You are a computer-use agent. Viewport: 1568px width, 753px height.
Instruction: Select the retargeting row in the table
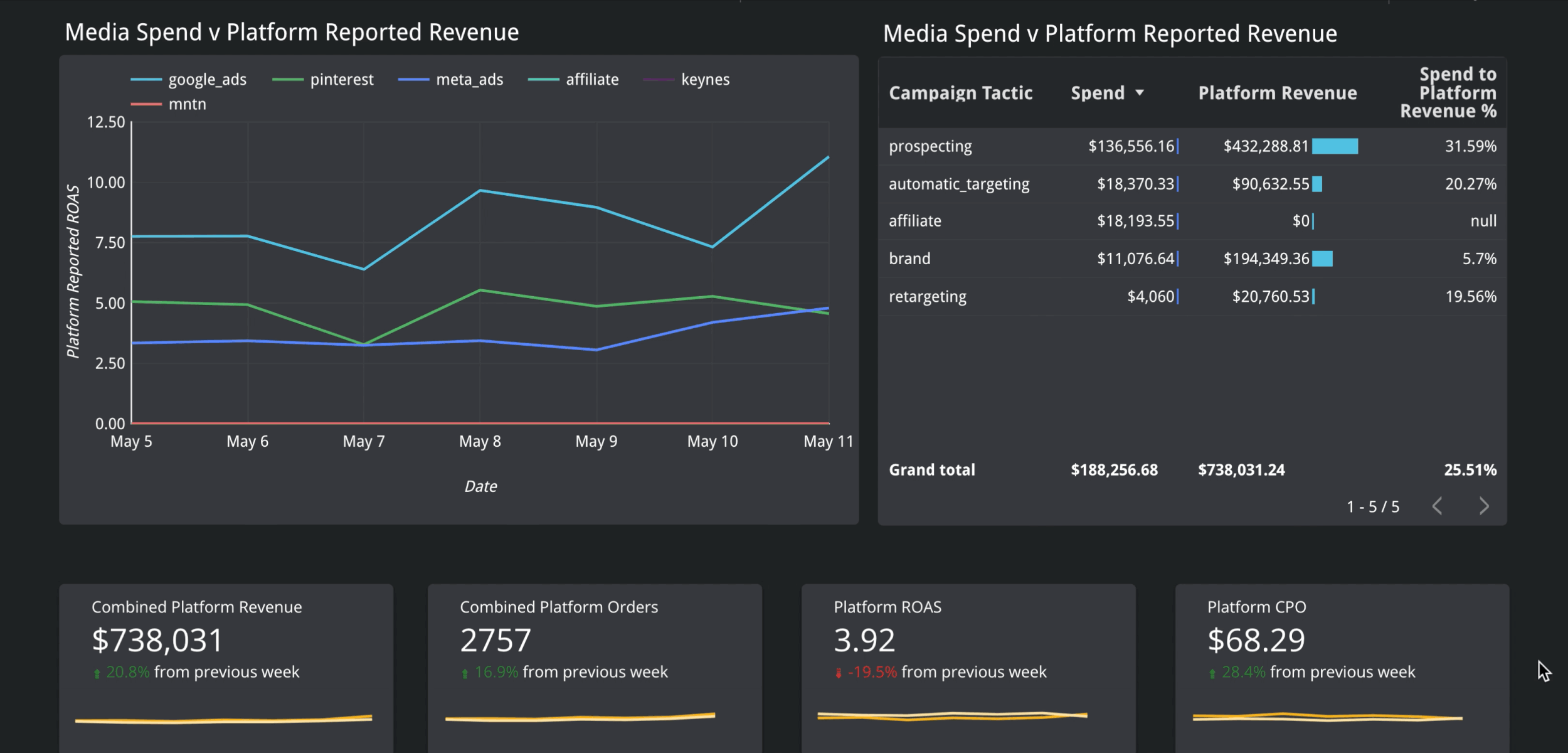928,296
